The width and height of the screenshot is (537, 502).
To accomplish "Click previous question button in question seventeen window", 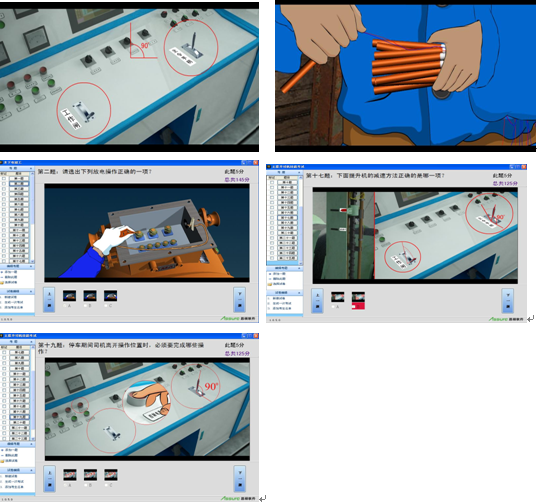I will click(317, 301).
